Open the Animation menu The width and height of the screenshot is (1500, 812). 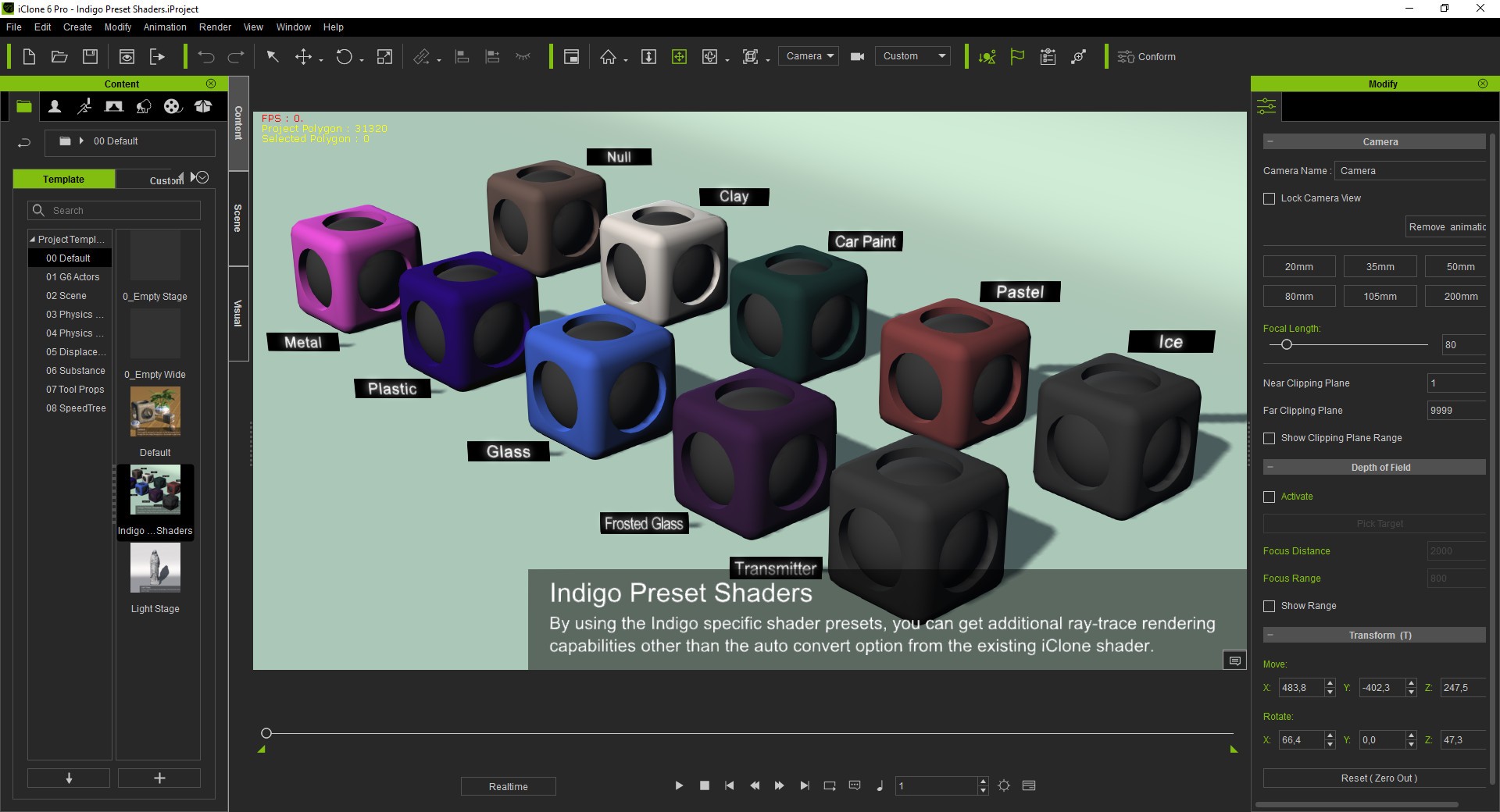click(165, 27)
